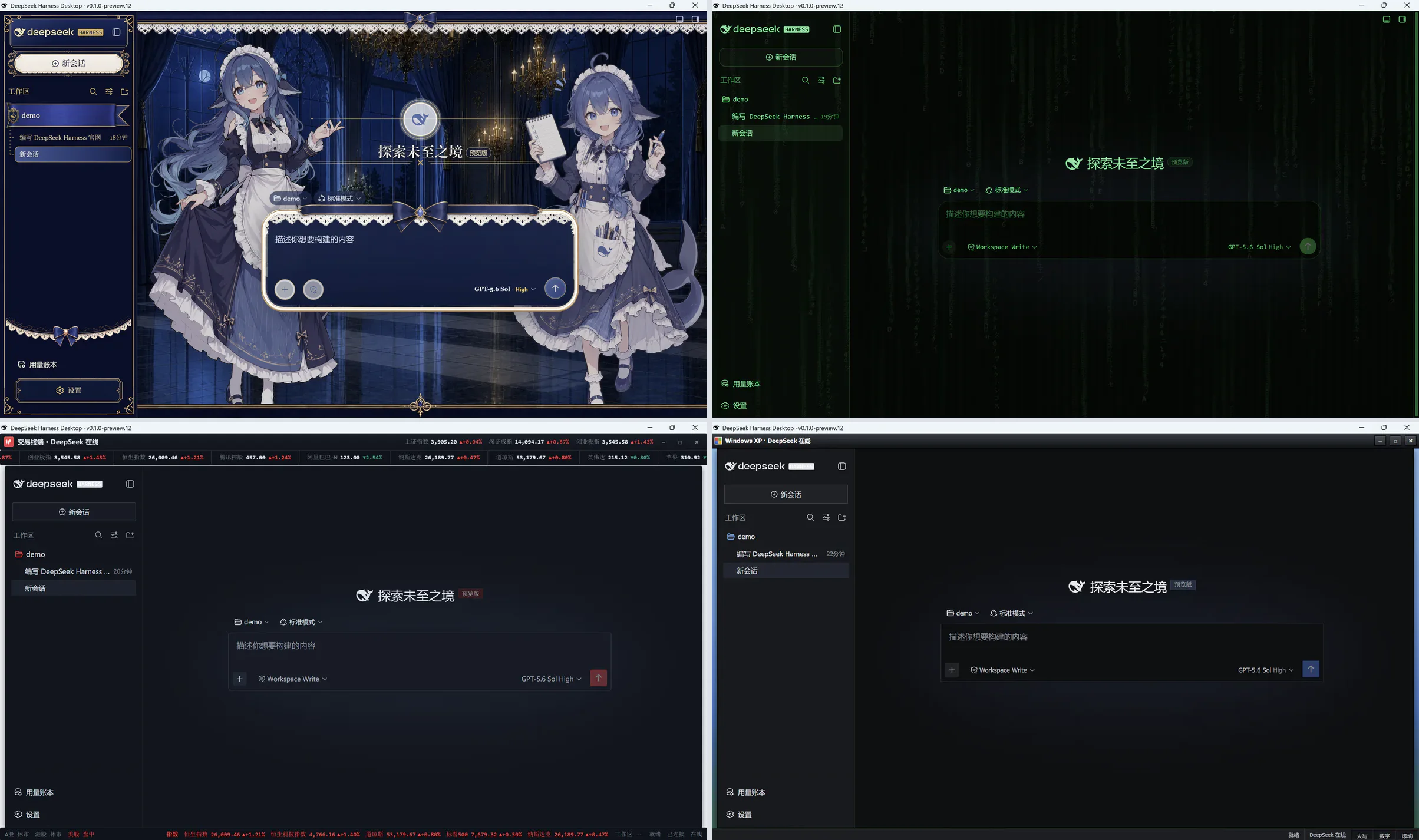The height and width of the screenshot is (840, 1419).
Task: Click the red send arrow in trading terminal
Action: click(598, 678)
